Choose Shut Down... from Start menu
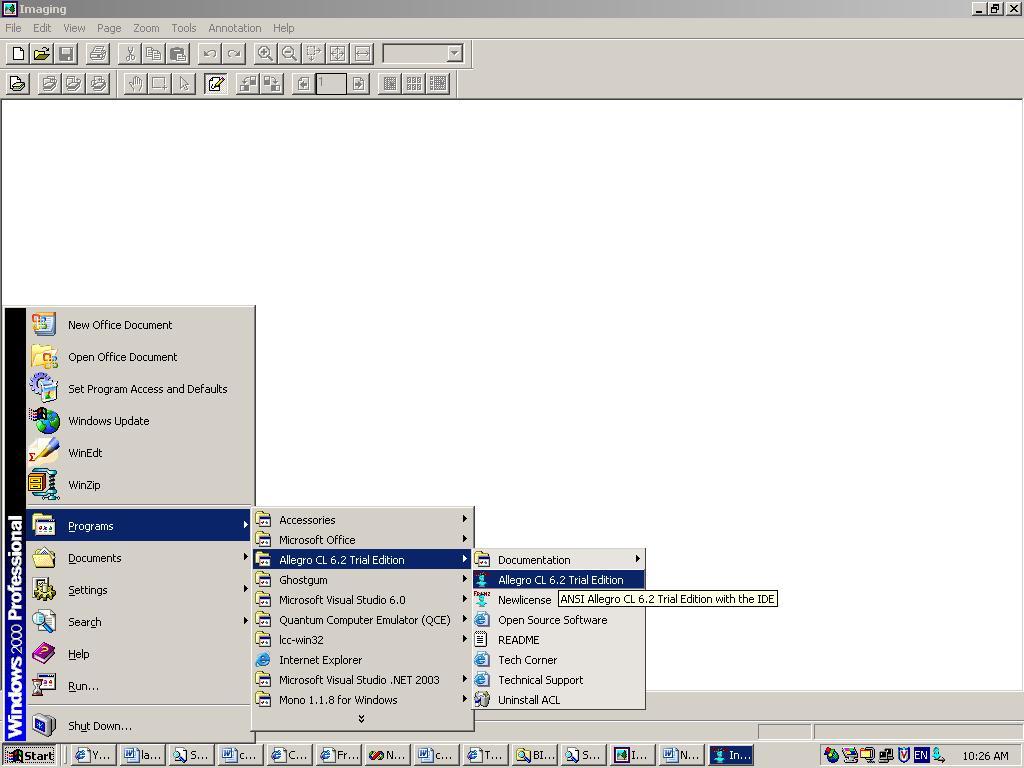The height and width of the screenshot is (768, 1024). (139, 726)
